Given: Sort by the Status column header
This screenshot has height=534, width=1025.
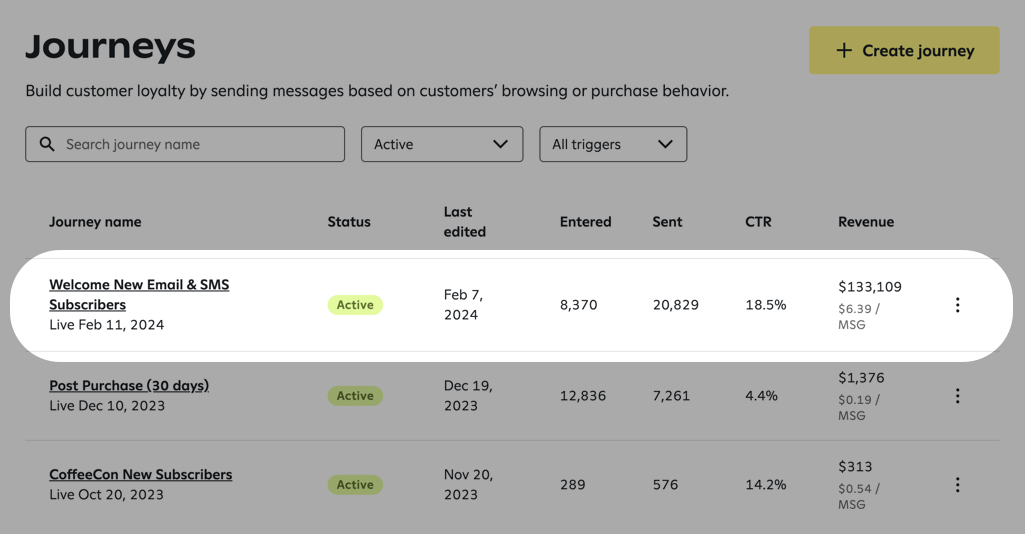Looking at the screenshot, I should coord(349,222).
